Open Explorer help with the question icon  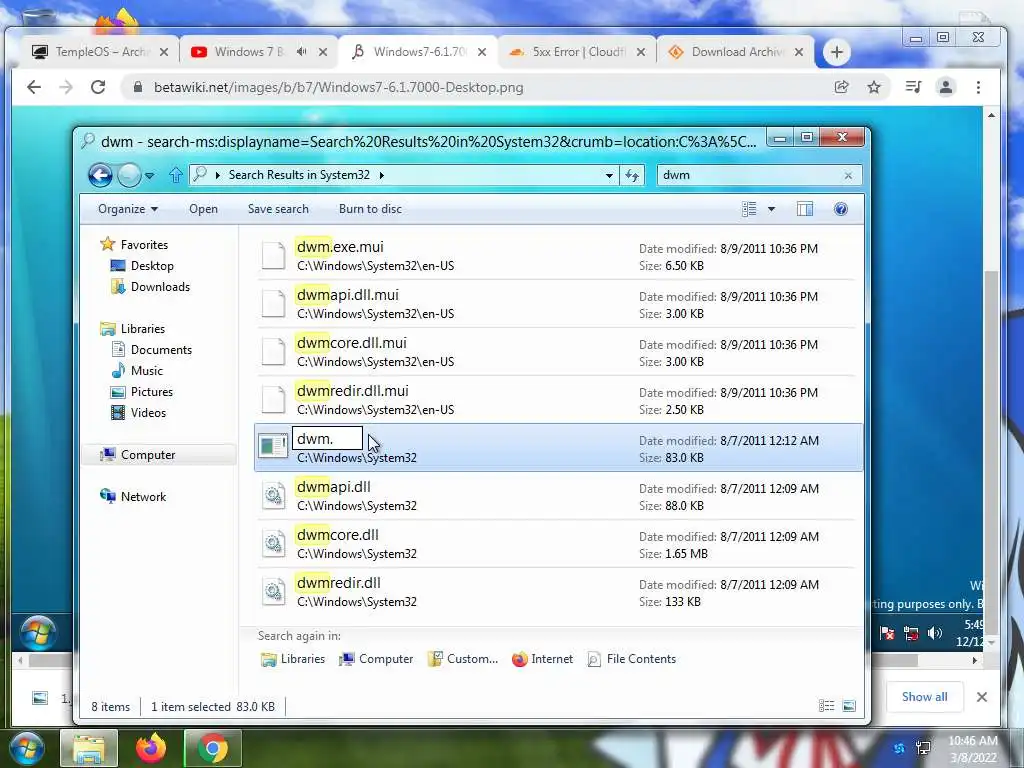coord(840,209)
